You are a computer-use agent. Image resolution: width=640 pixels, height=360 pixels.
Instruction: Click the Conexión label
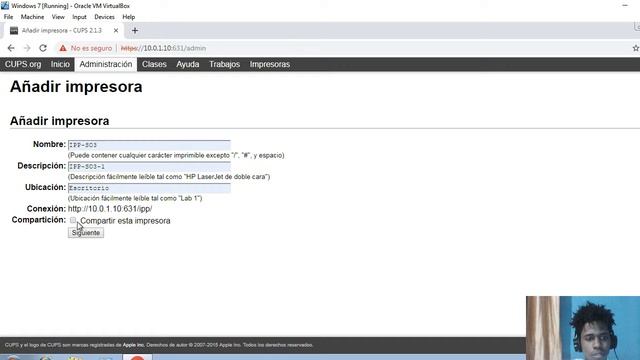pyautogui.click(x=46, y=209)
